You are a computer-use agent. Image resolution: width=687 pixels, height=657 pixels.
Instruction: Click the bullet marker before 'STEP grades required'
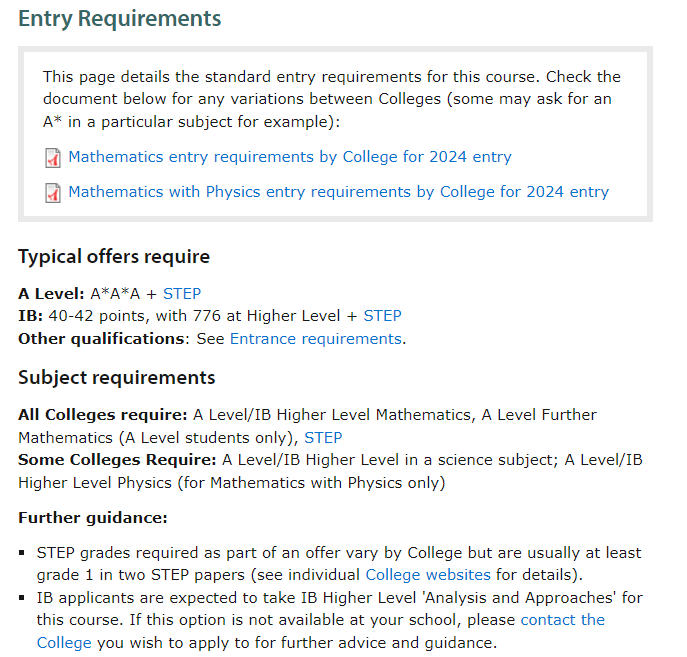23,553
